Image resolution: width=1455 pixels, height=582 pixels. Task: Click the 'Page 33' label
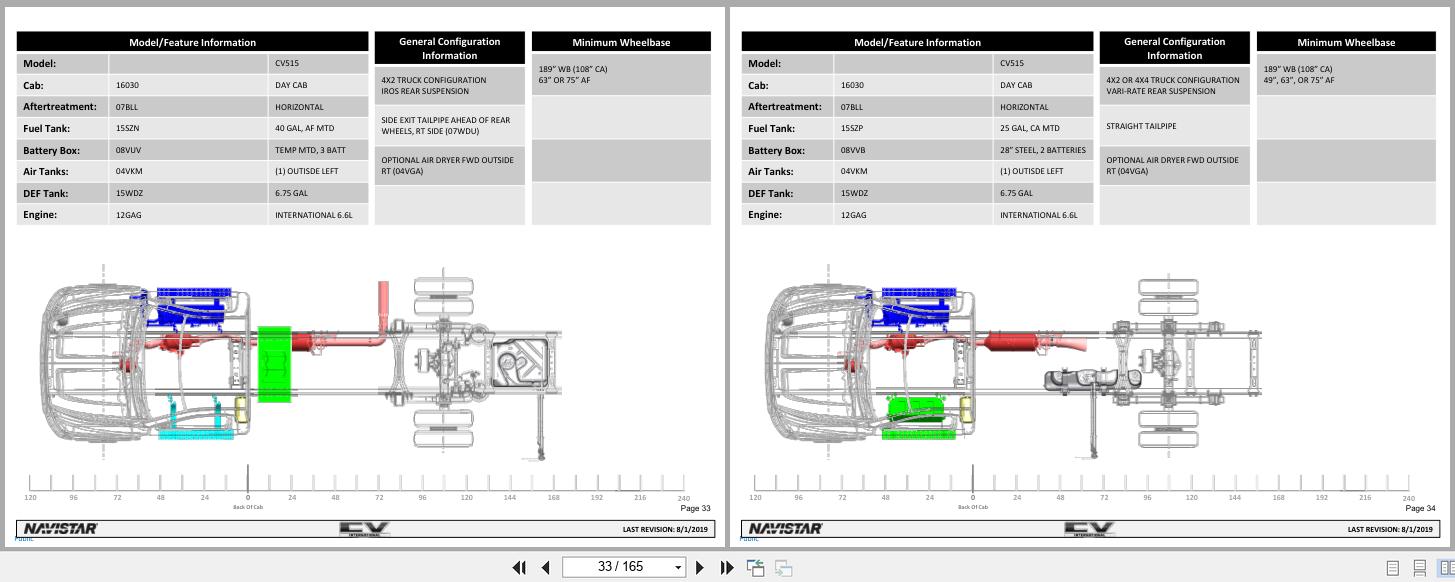[x=695, y=508]
